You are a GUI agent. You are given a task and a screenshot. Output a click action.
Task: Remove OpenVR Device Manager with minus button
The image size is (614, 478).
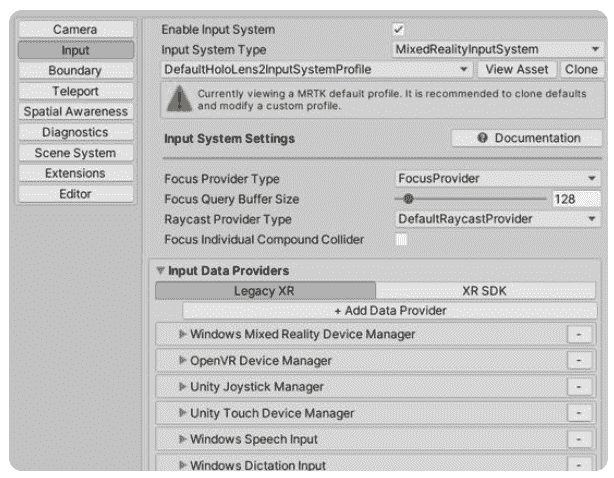pyautogui.click(x=579, y=361)
